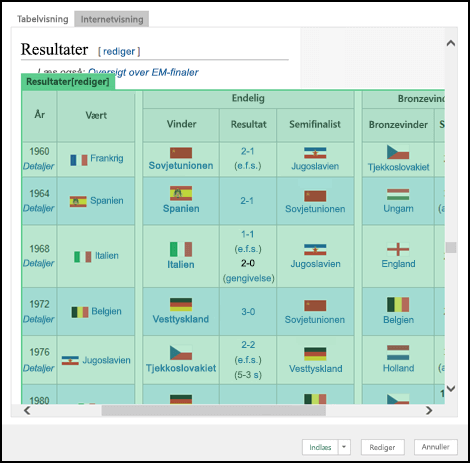Open the Detaljer link for 1960
Screen dimensions: 470x463
tap(39, 166)
